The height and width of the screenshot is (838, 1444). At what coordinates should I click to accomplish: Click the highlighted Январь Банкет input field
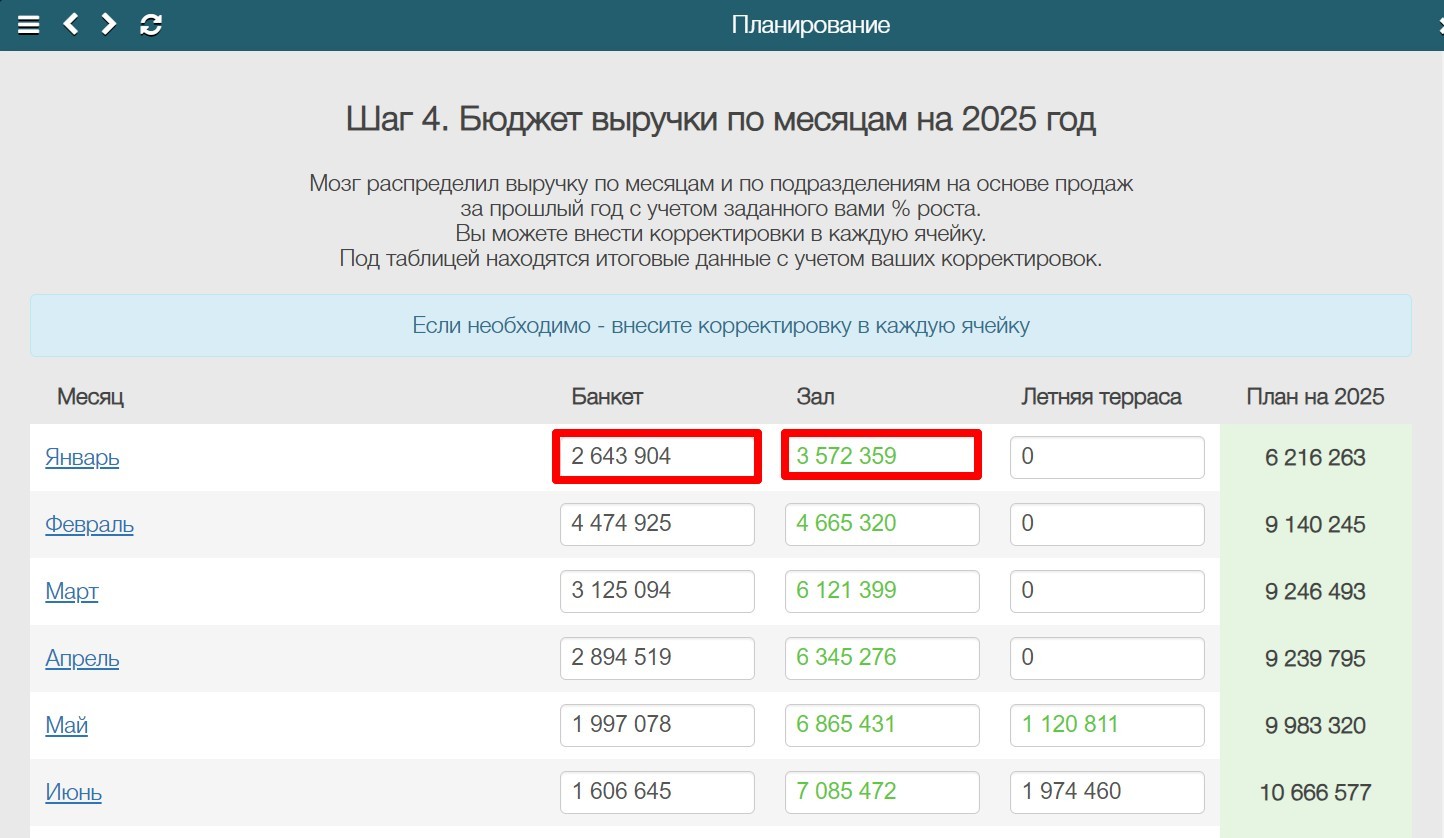656,456
